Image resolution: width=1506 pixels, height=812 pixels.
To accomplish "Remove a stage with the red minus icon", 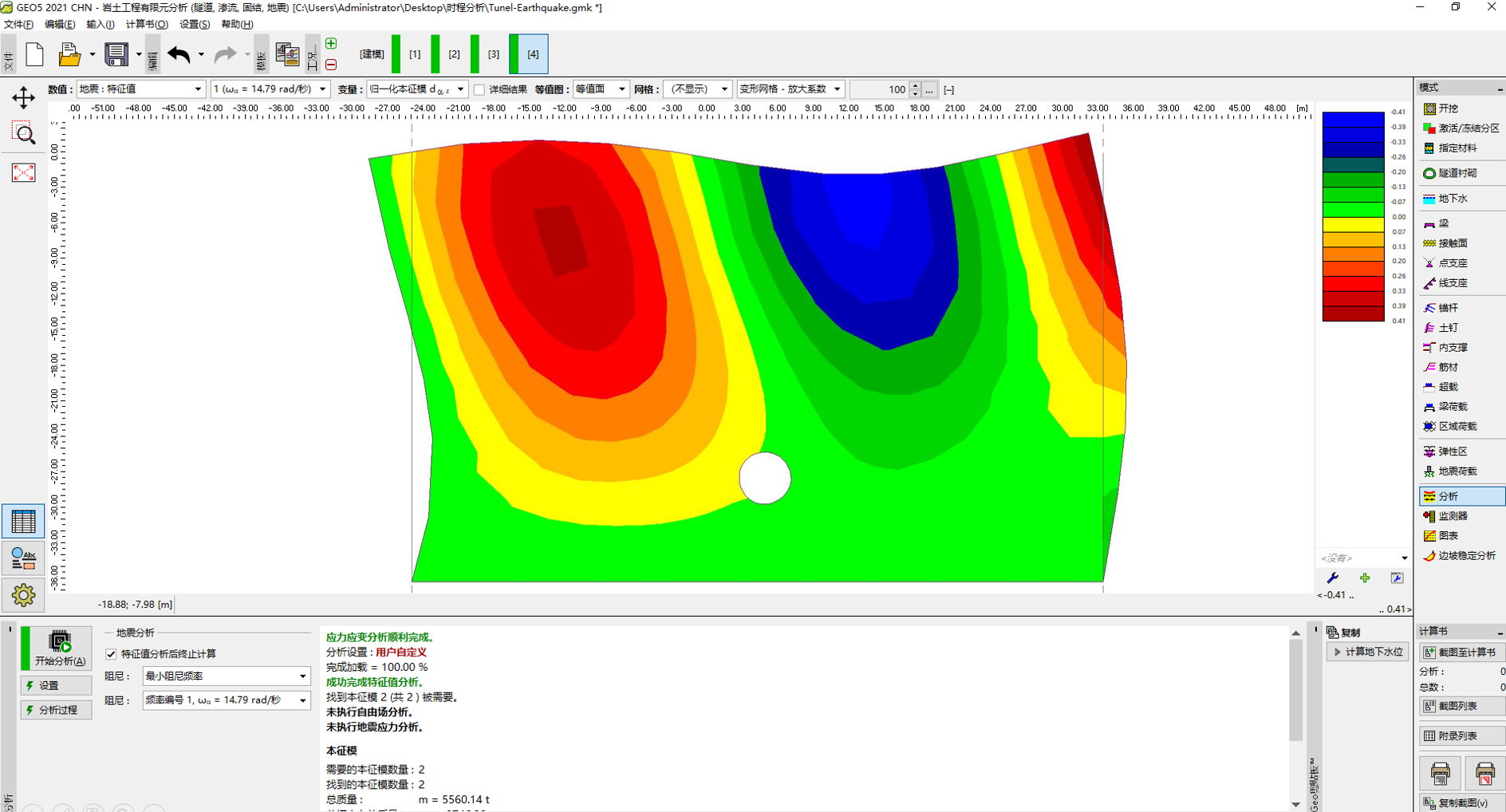I will (x=331, y=65).
